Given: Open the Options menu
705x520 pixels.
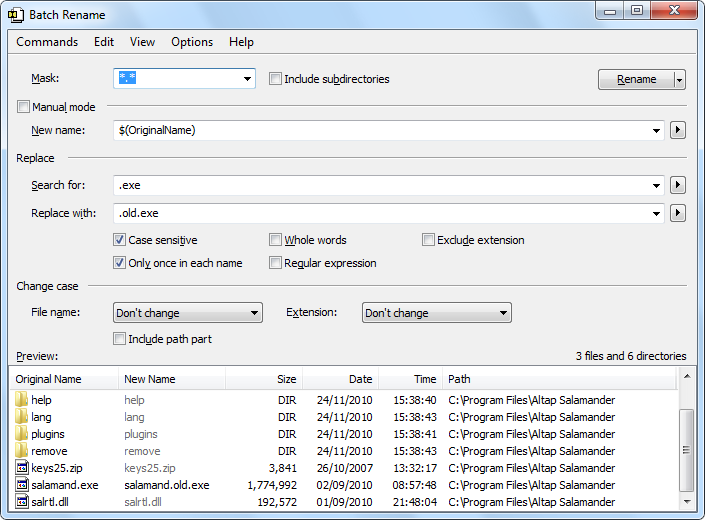Looking at the screenshot, I should (x=192, y=42).
